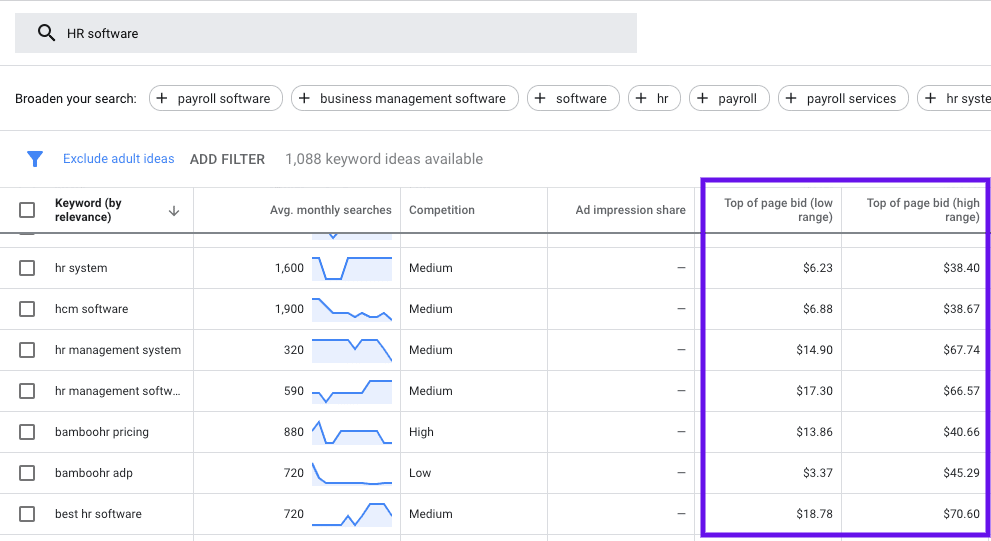Sort by Top of page bid (high range)
The image size is (991, 541).
point(923,210)
